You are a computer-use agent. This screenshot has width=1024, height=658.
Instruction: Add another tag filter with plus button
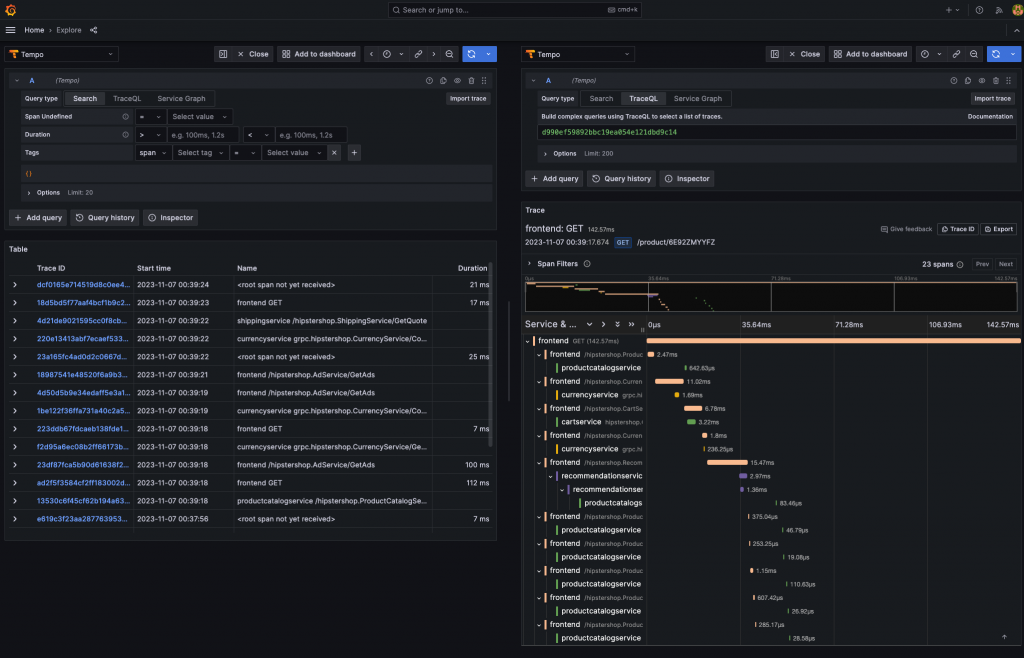pyautogui.click(x=354, y=153)
